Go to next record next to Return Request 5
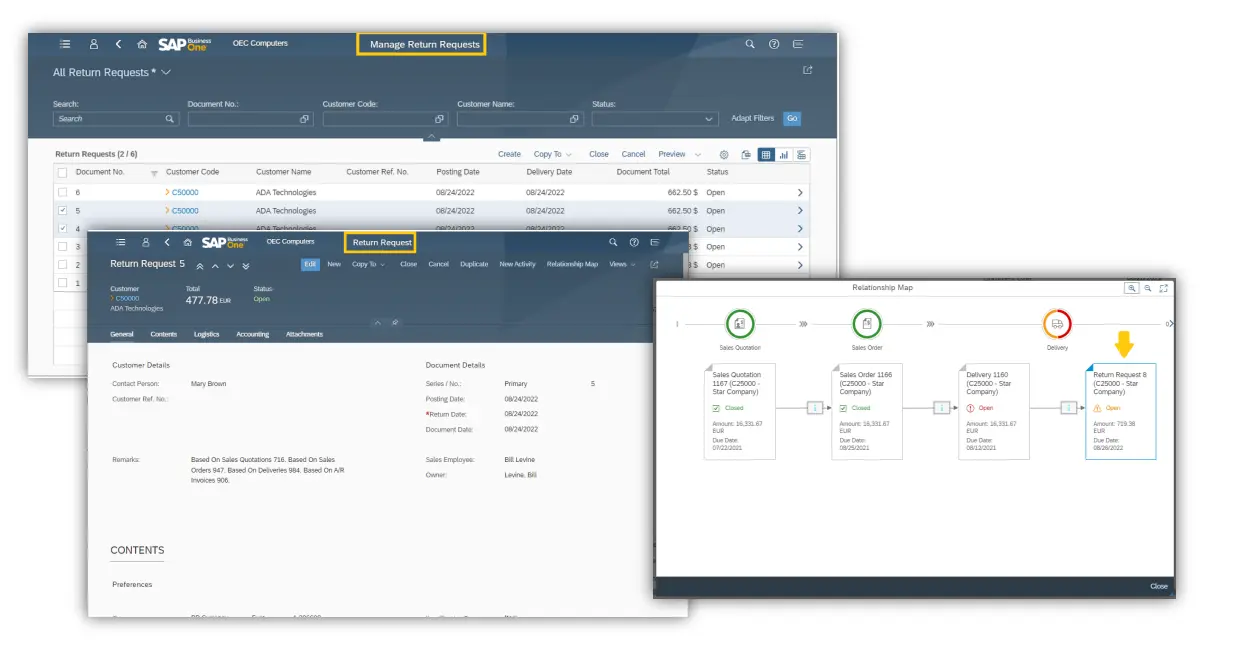 [x=230, y=266]
